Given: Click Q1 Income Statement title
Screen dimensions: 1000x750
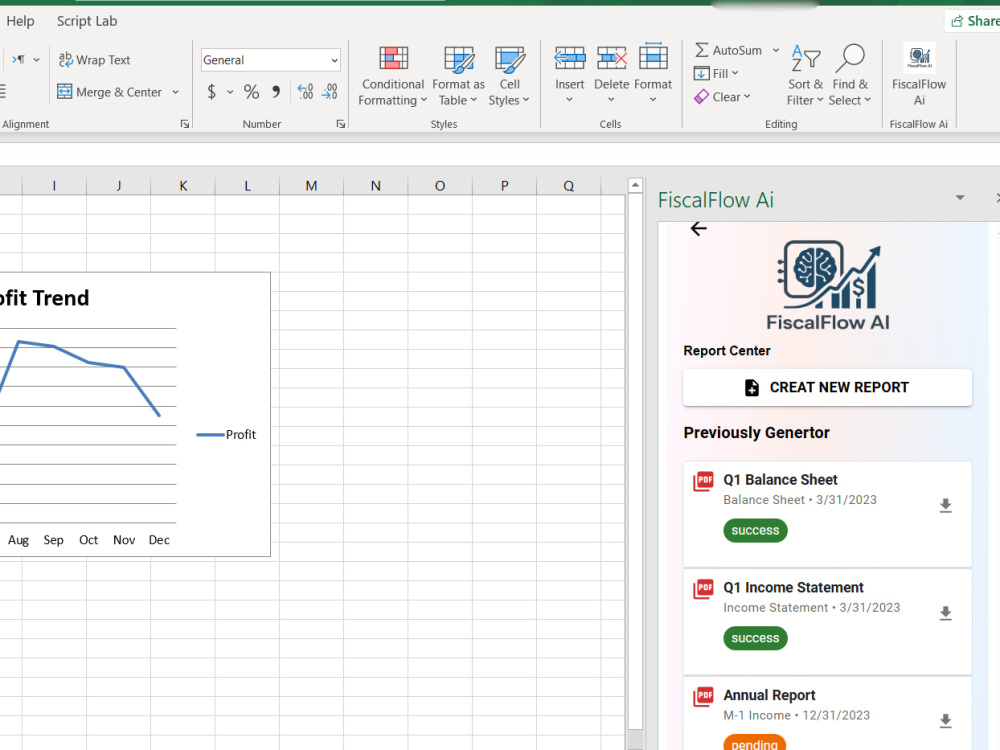Looking at the screenshot, I should 793,587.
